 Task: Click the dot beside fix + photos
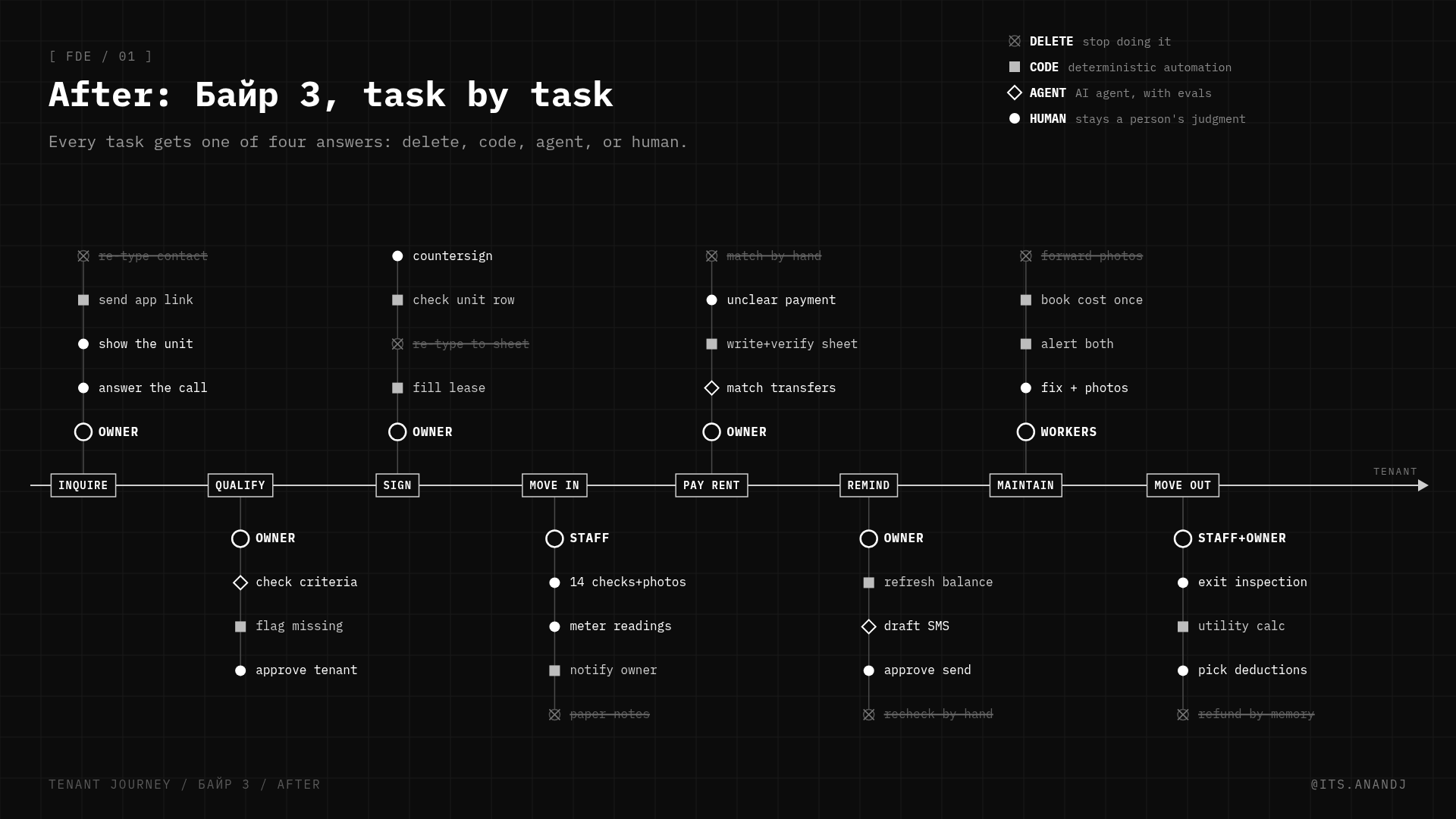click(1026, 388)
